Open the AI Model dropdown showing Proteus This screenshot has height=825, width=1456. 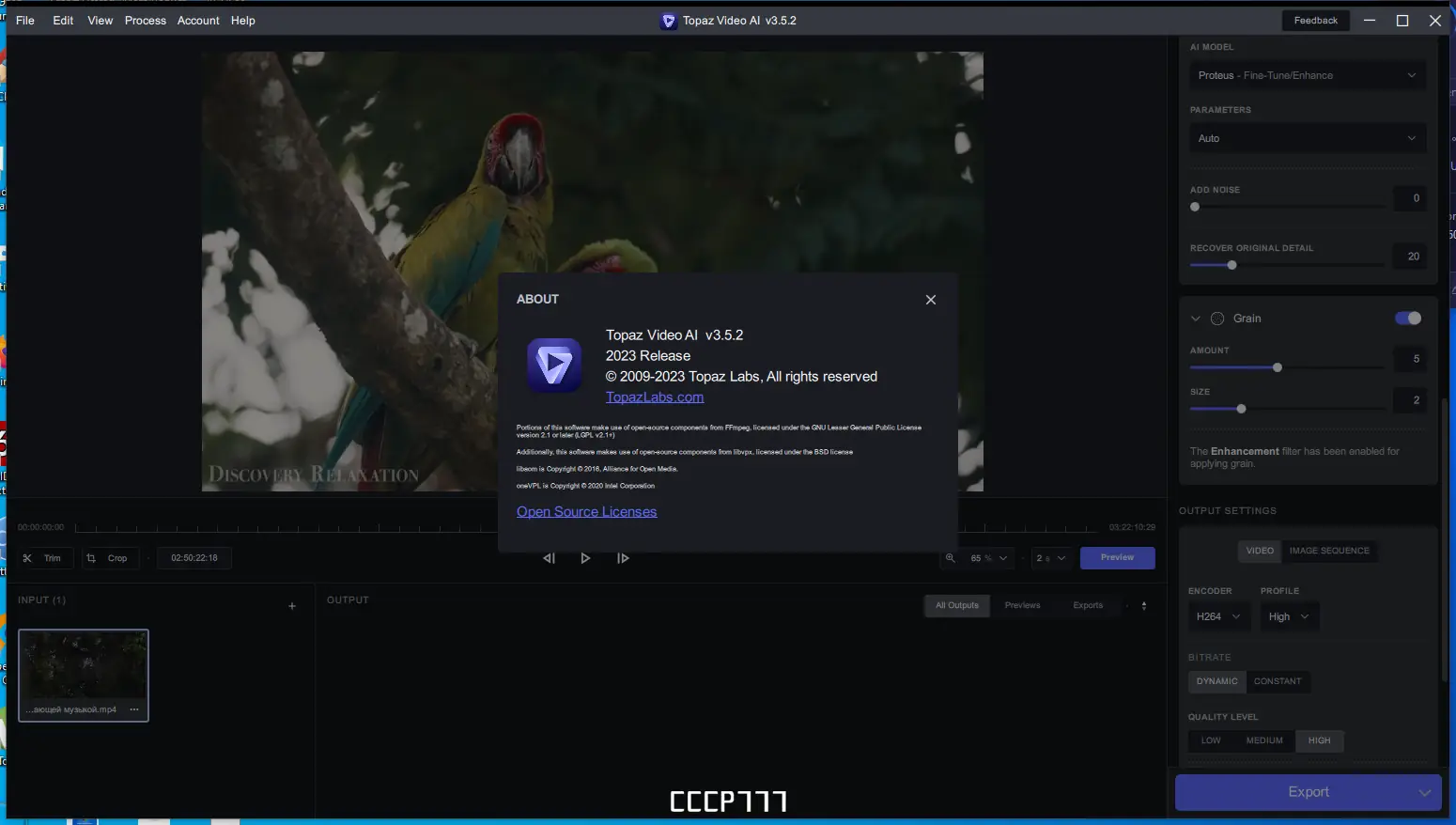(x=1307, y=75)
